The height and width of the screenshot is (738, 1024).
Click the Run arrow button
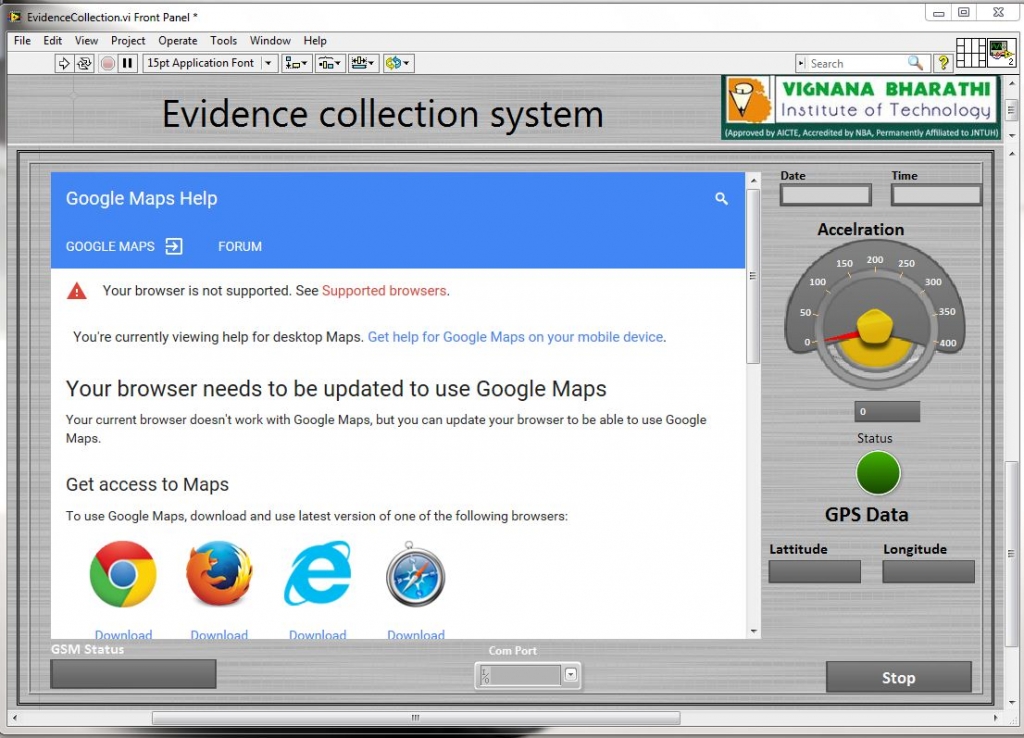pos(64,63)
